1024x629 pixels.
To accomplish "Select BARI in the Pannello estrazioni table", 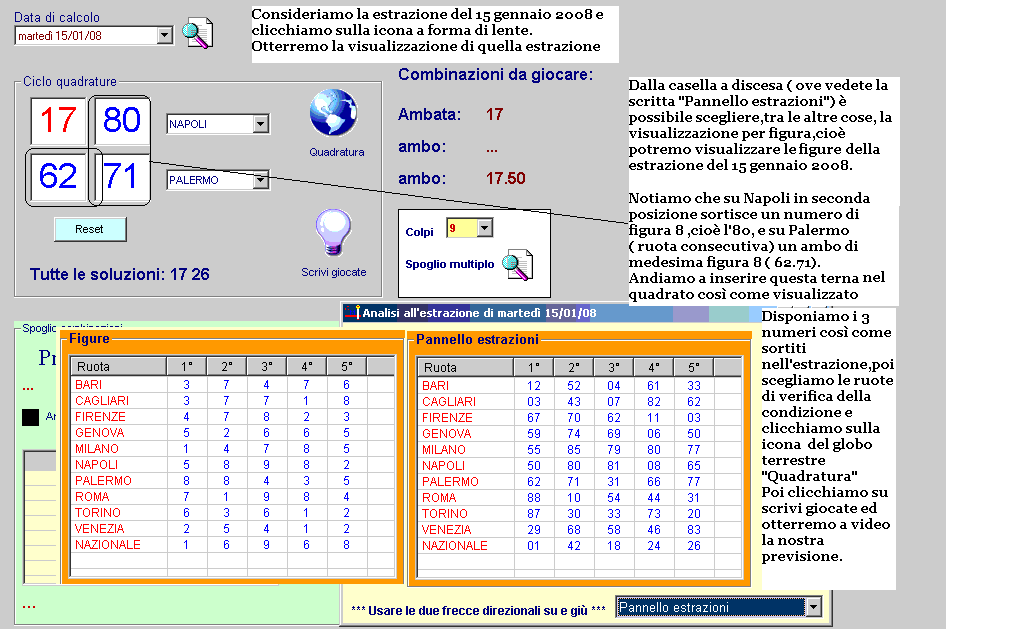I will 435,385.
